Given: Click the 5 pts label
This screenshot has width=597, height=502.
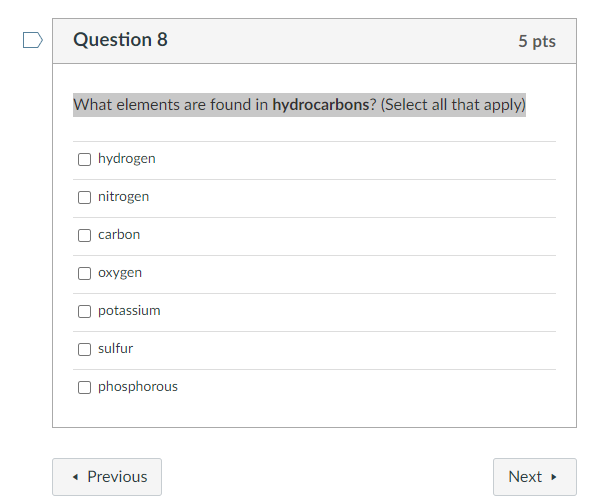Looking at the screenshot, I should pyautogui.click(x=537, y=41).
